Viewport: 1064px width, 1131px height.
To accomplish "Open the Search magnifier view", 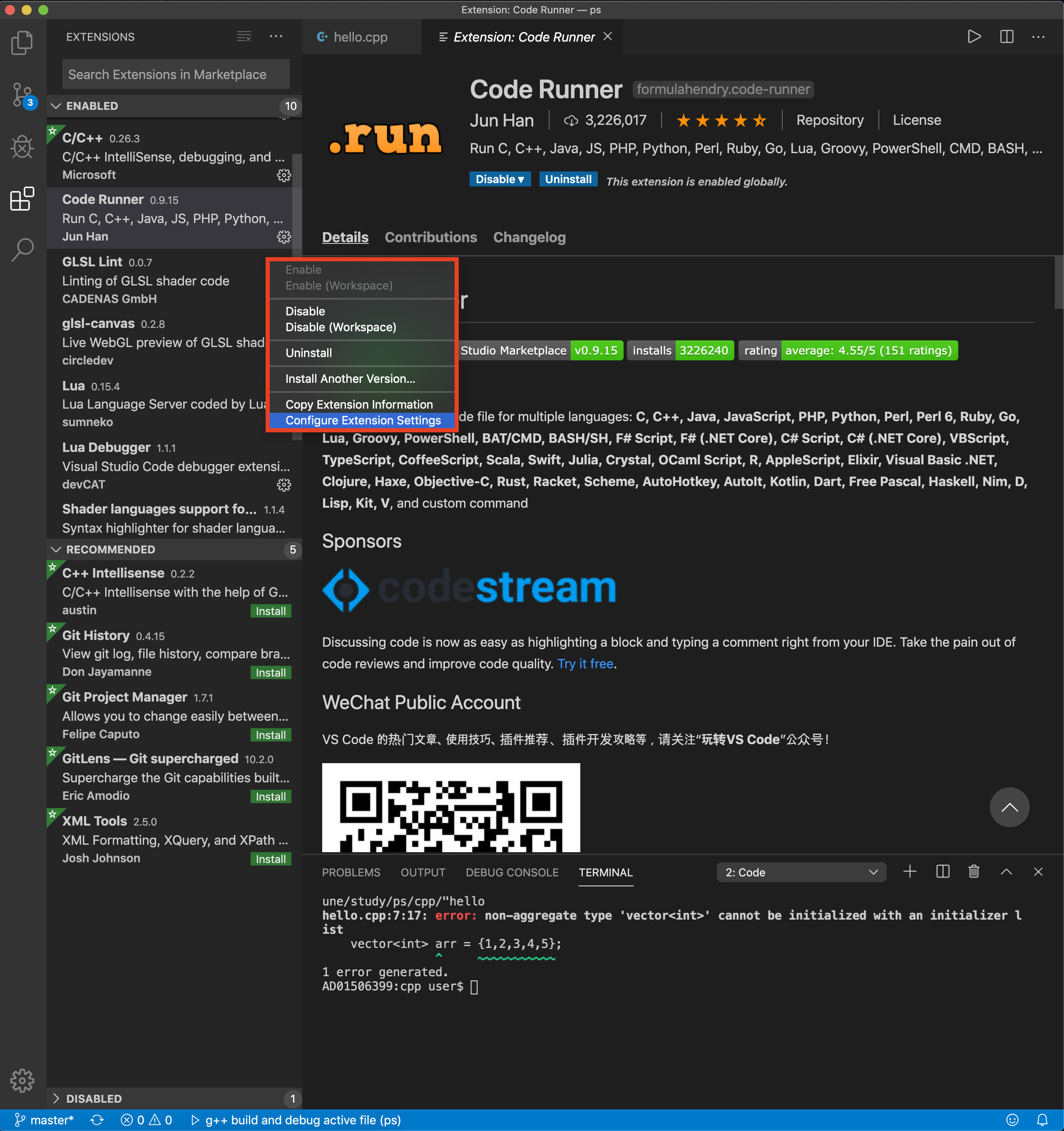I will point(22,248).
